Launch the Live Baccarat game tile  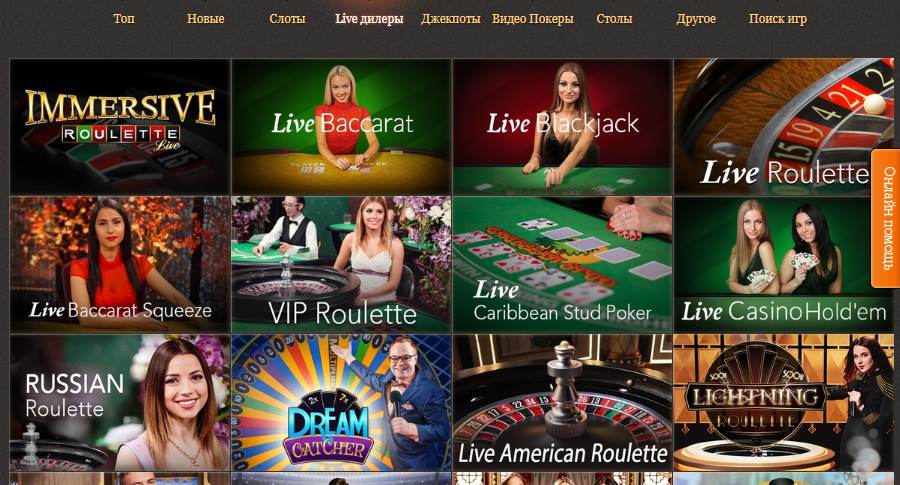(x=341, y=127)
